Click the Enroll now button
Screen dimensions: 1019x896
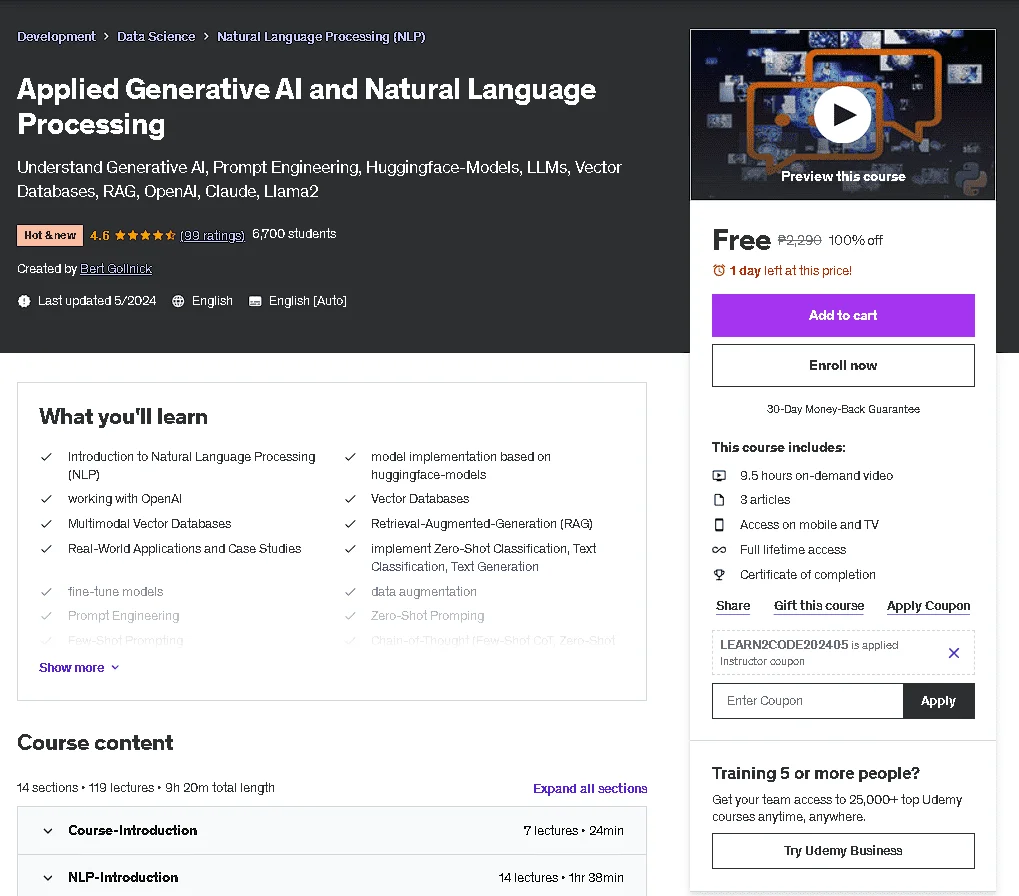tap(843, 365)
